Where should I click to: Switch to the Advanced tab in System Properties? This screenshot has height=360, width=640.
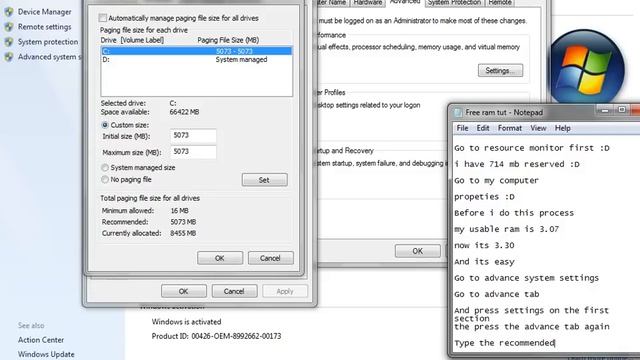click(x=405, y=2)
